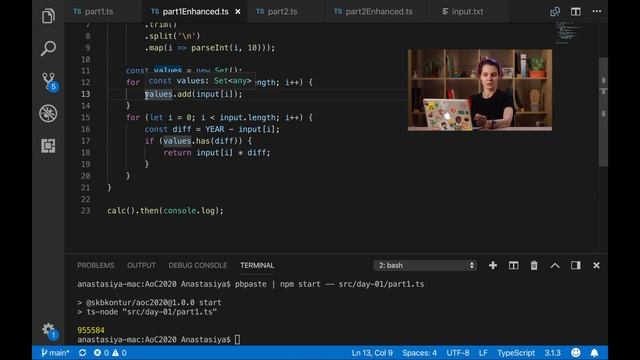Split the editor to the right
640x360 pixels.
[x=576, y=11]
